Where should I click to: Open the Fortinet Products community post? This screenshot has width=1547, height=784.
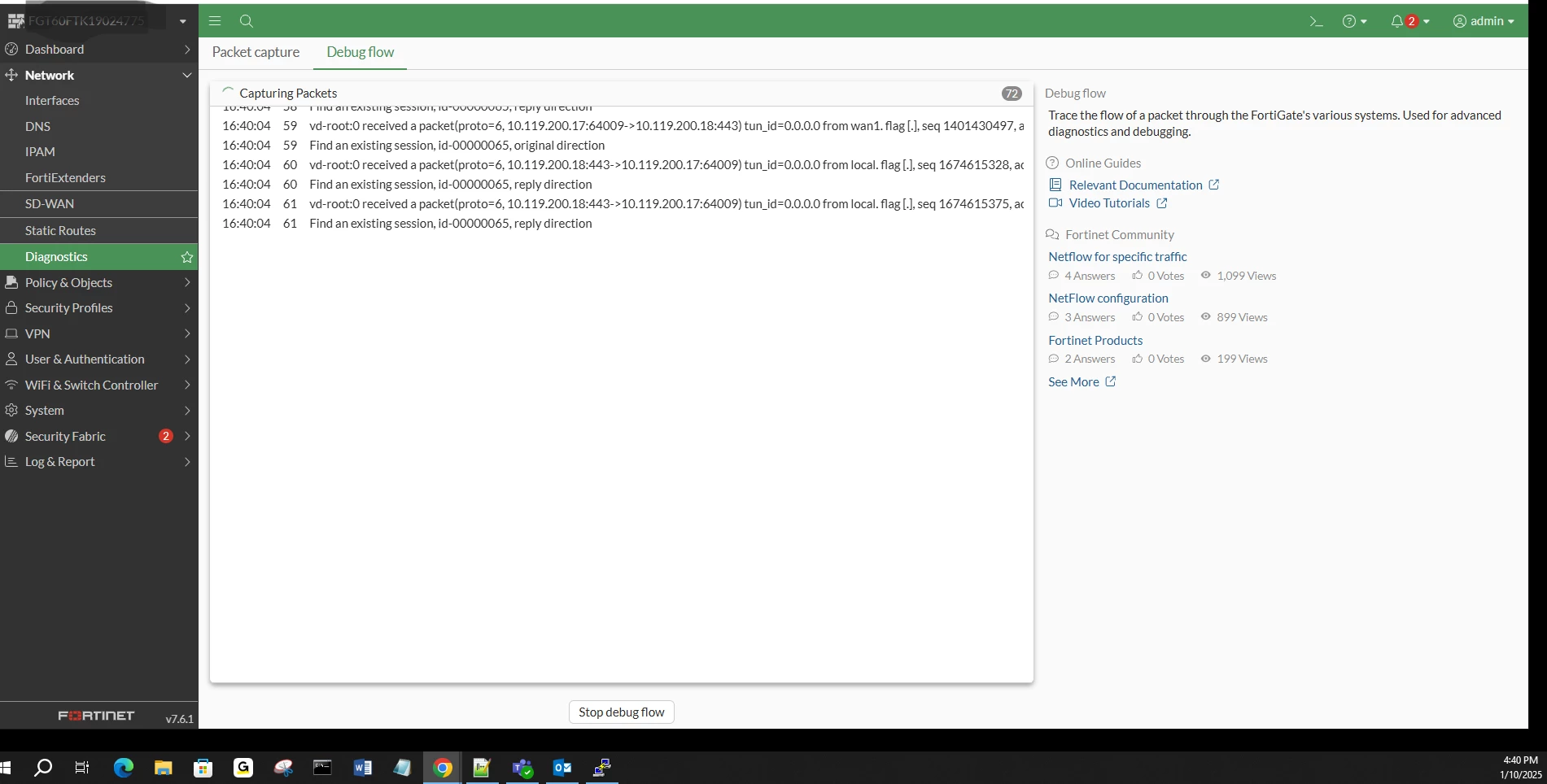point(1095,341)
